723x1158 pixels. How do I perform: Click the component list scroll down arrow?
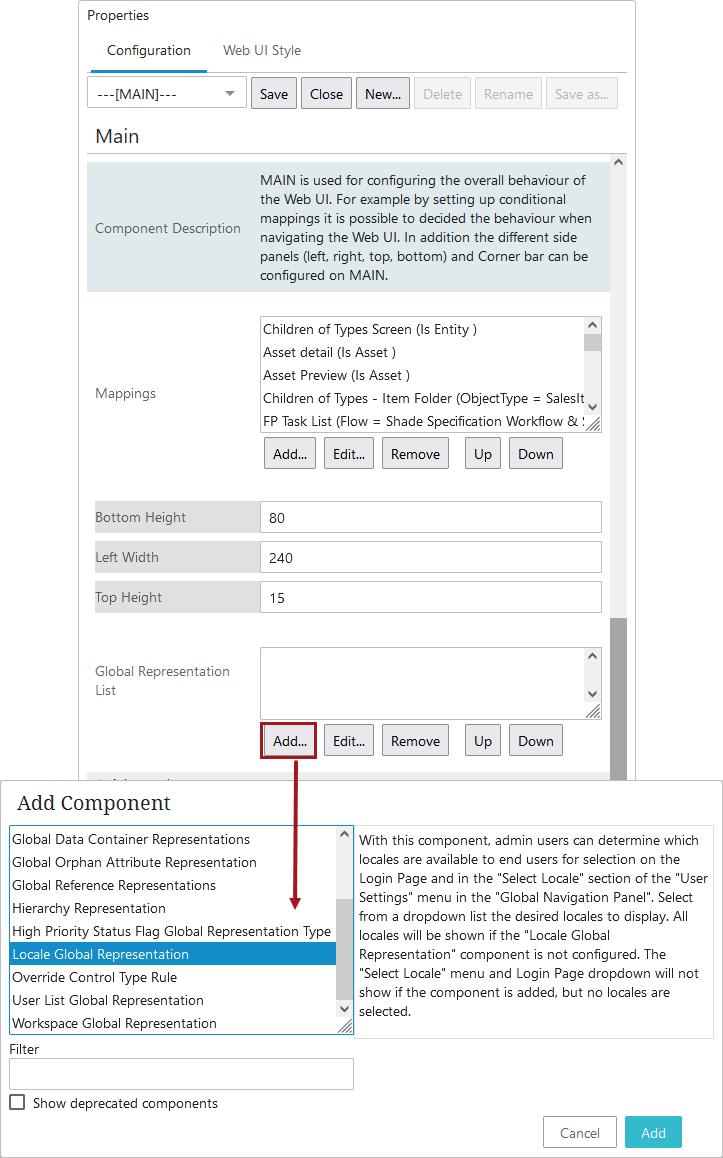[x=344, y=1009]
